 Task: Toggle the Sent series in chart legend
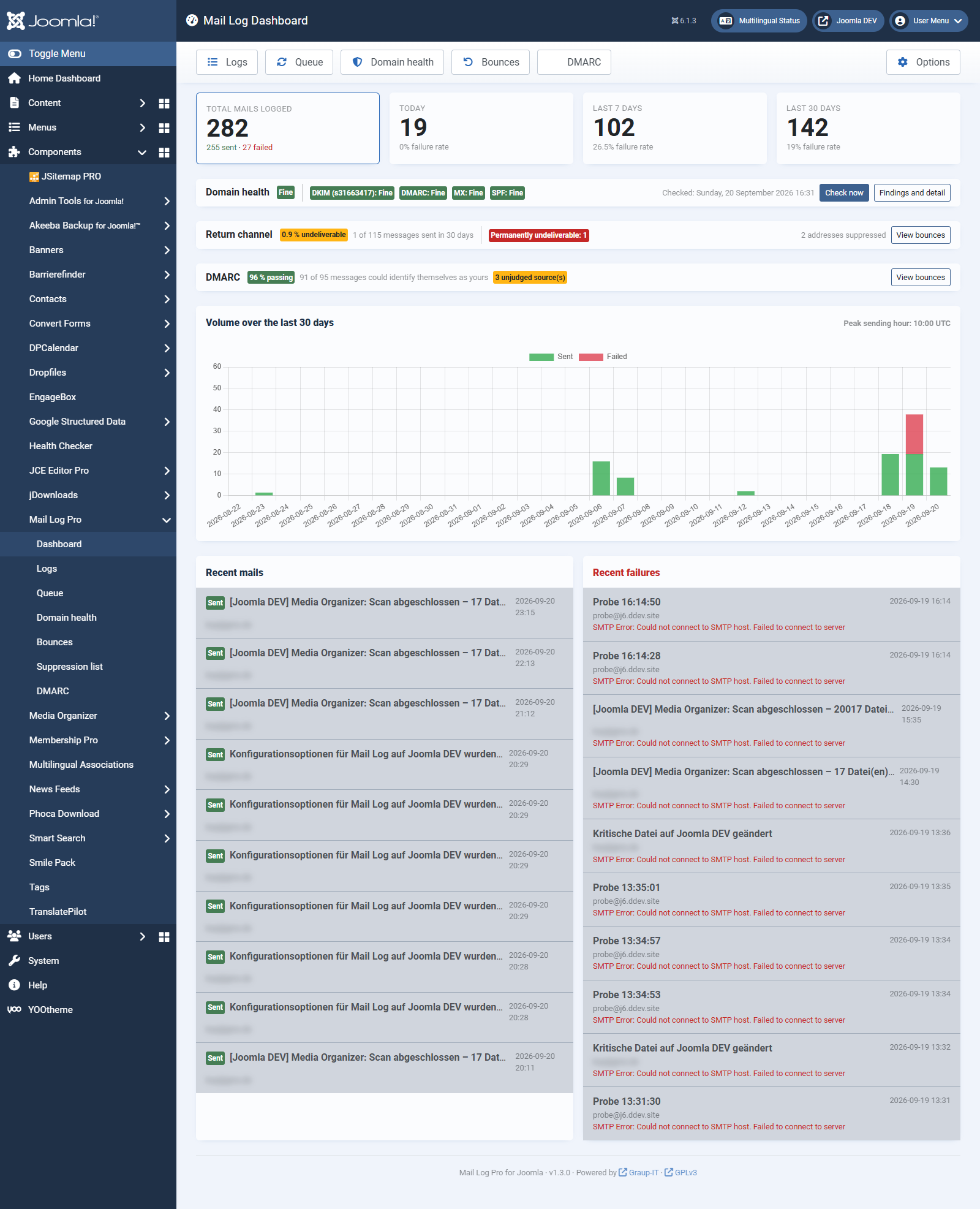[x=551, y=357]
